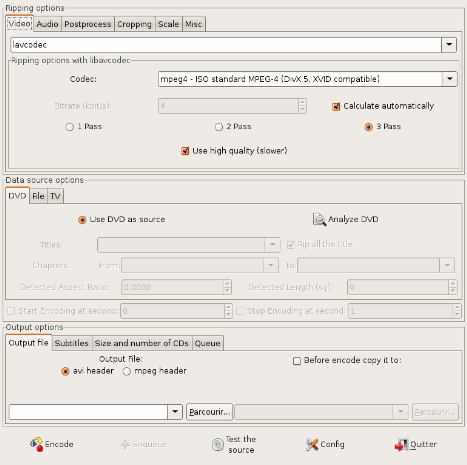Click the Analyze DVD magnifier icon
467x465 pixels.
[x=319, y=219]
